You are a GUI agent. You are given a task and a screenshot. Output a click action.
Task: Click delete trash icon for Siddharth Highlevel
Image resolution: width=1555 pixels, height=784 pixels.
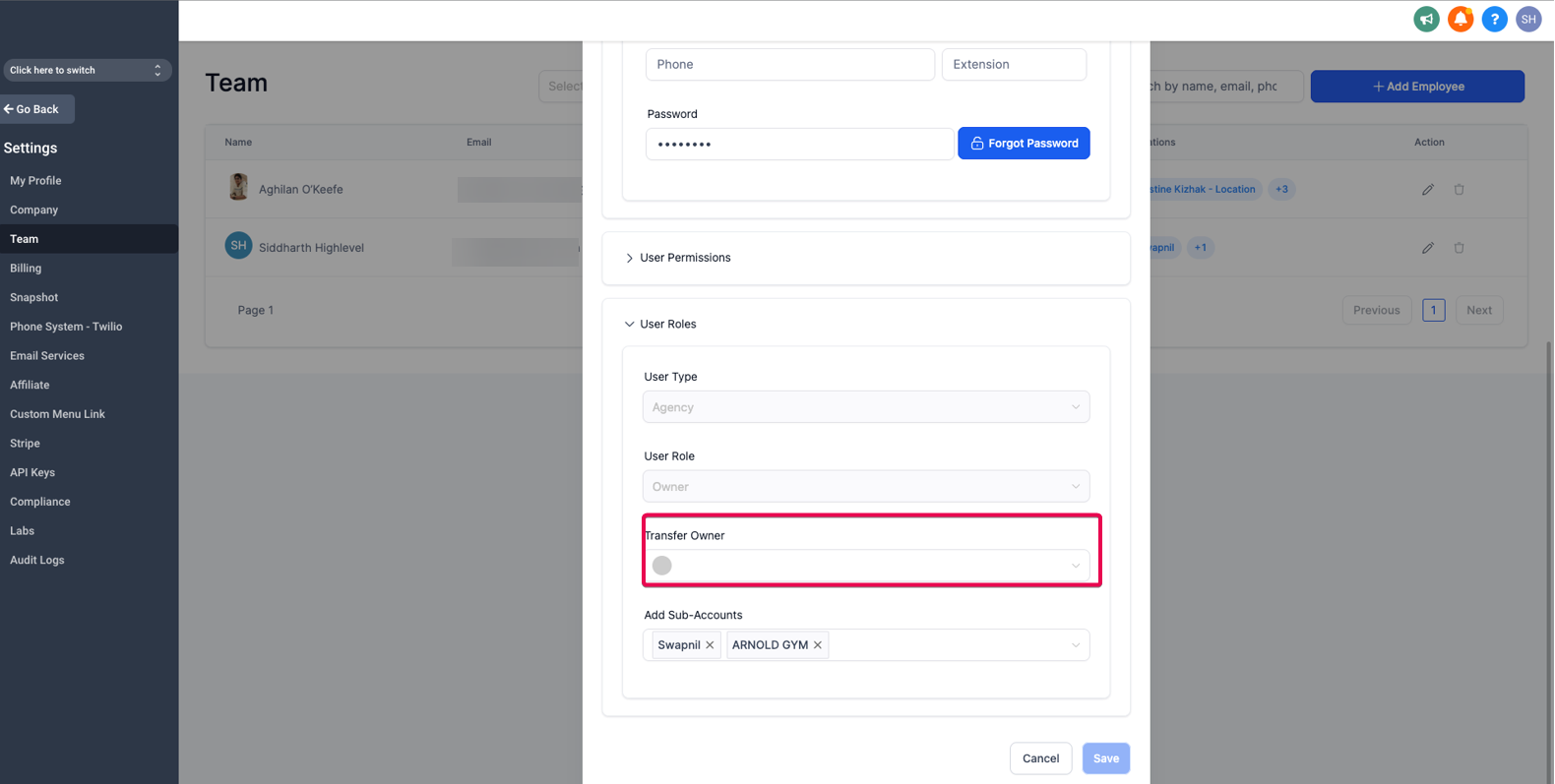point(1459,248)
